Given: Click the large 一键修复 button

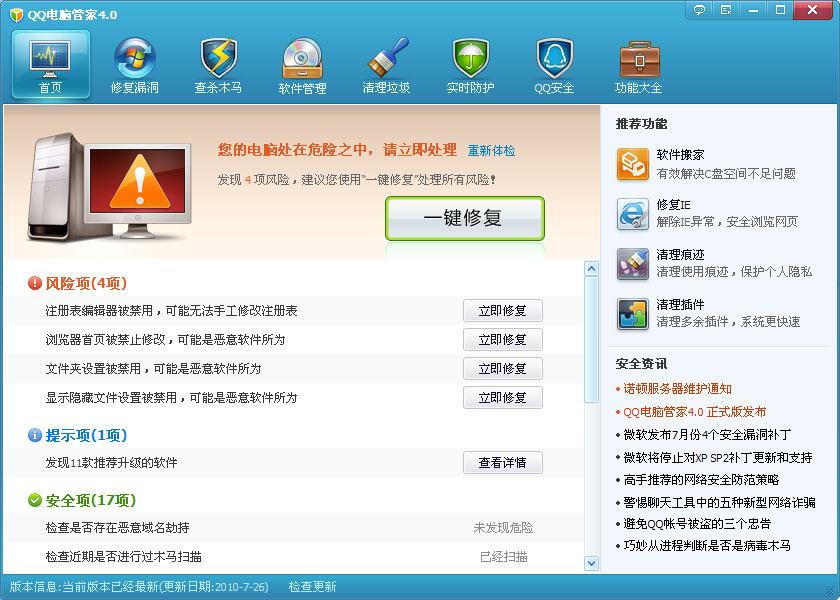Looking at the screenshot, I should tap(464, 218).
